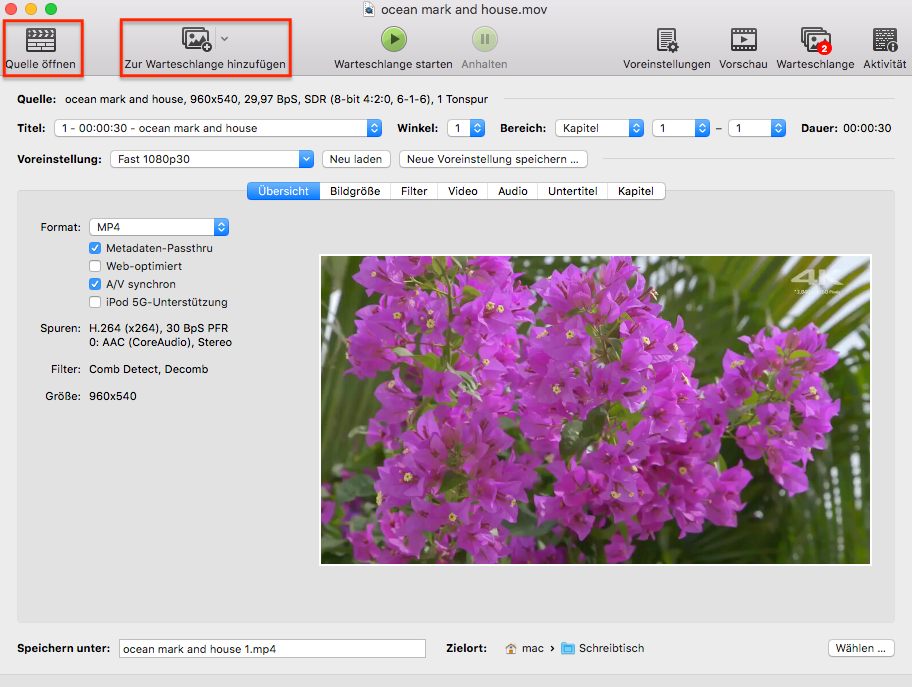Click the Schreibtisch folder icon in destination path
Viewport: 912px width, 687px height.
[x=568, y=649]
